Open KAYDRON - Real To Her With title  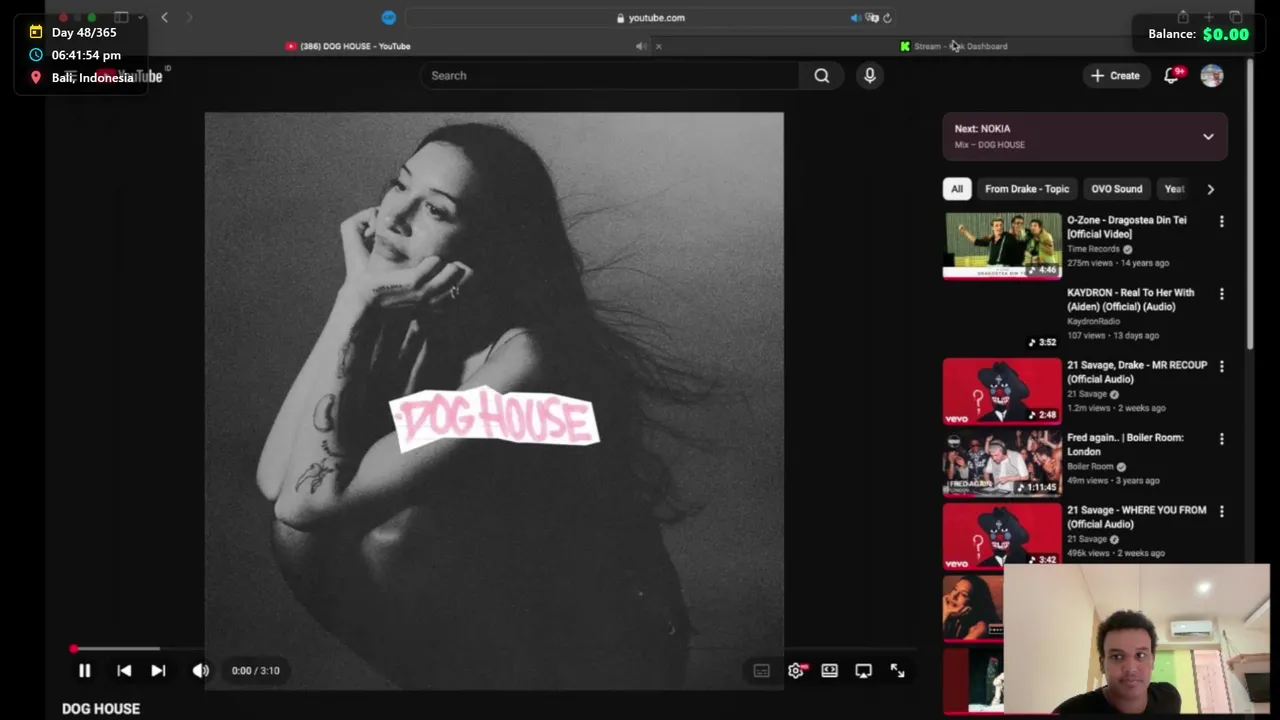(x=1130, y=300)
